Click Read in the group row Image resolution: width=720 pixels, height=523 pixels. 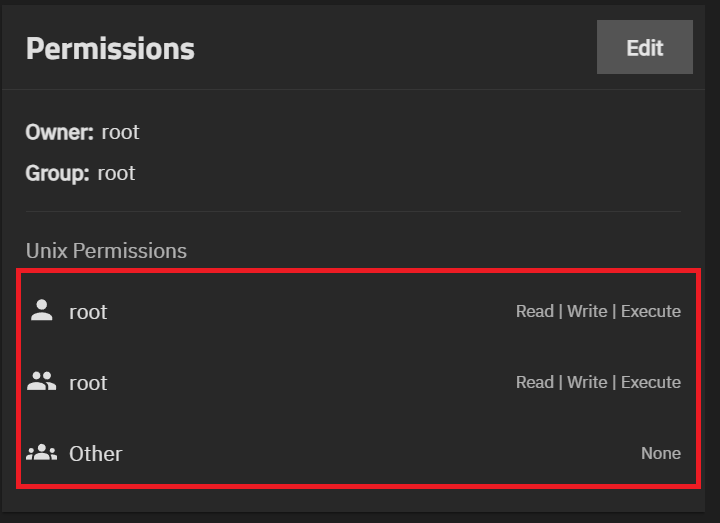pos(535,382)
